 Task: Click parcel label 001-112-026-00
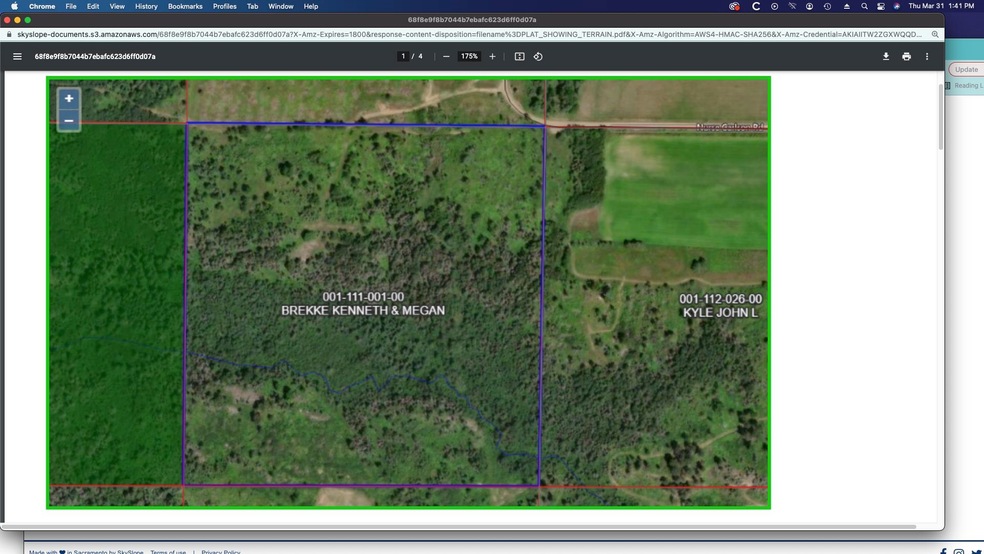pyautogui.click(x=720, y=299)
